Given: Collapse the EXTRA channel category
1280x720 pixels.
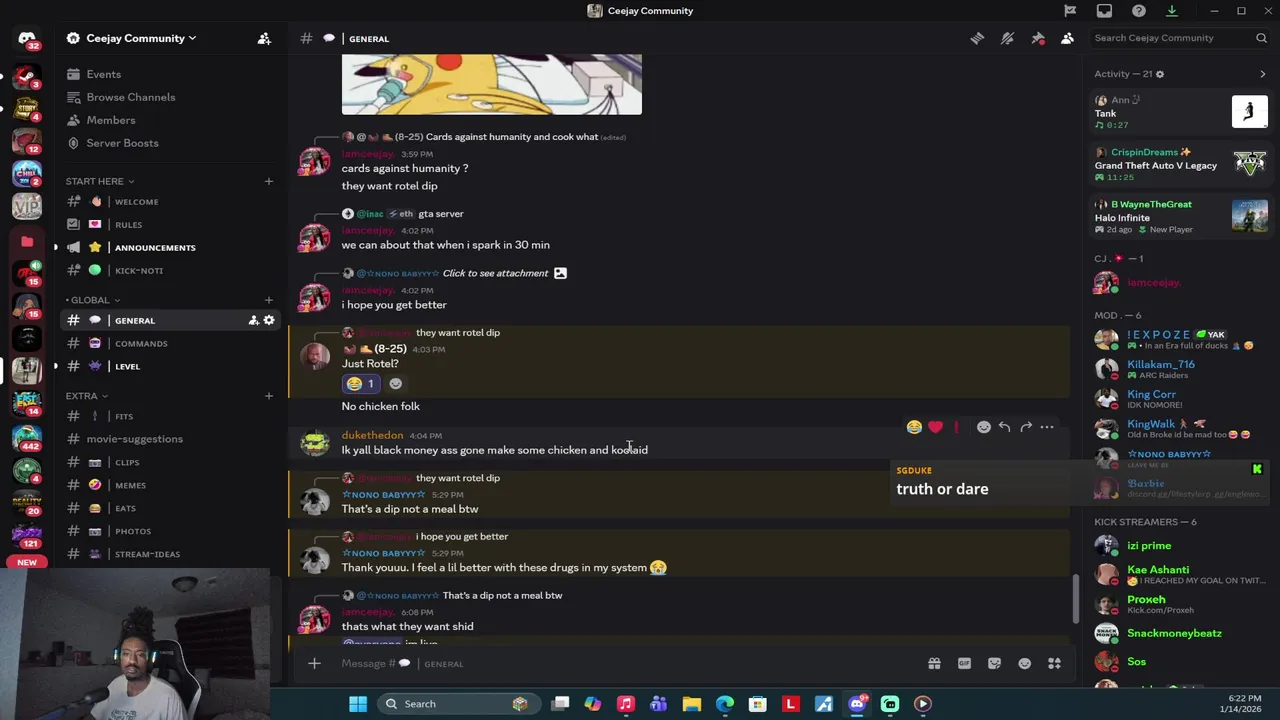Looking at the screenshot, I should [87, 396].
